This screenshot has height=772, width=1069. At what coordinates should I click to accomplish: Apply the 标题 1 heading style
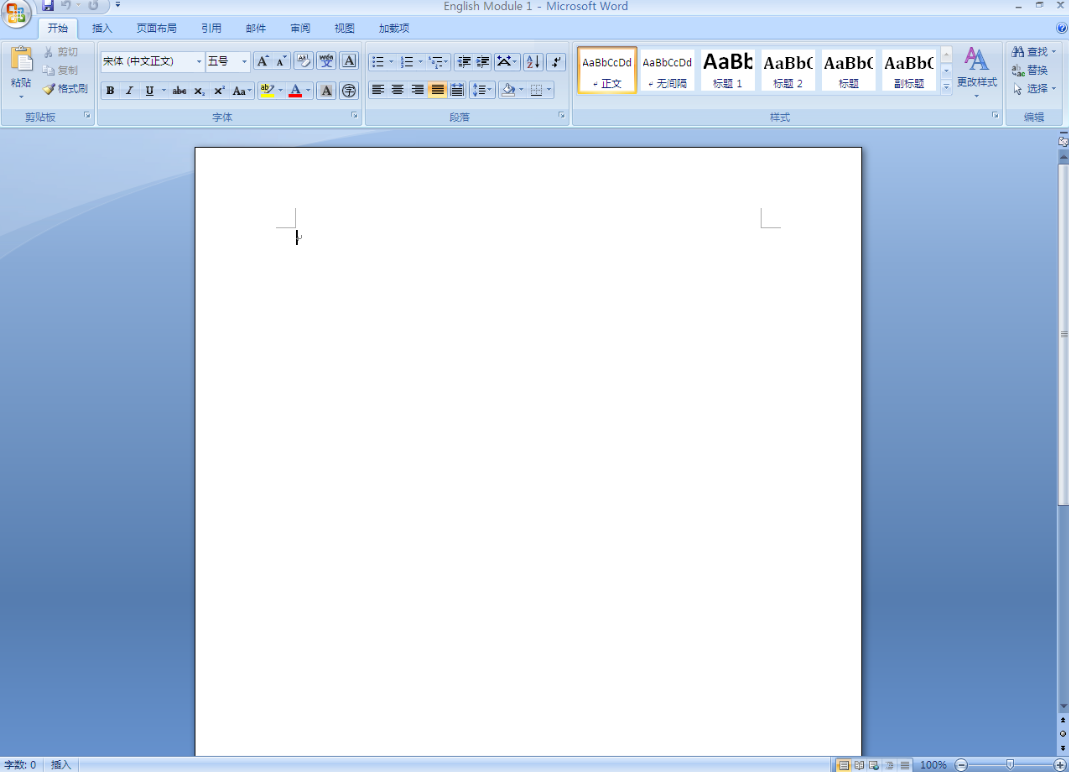coord(727,70)
